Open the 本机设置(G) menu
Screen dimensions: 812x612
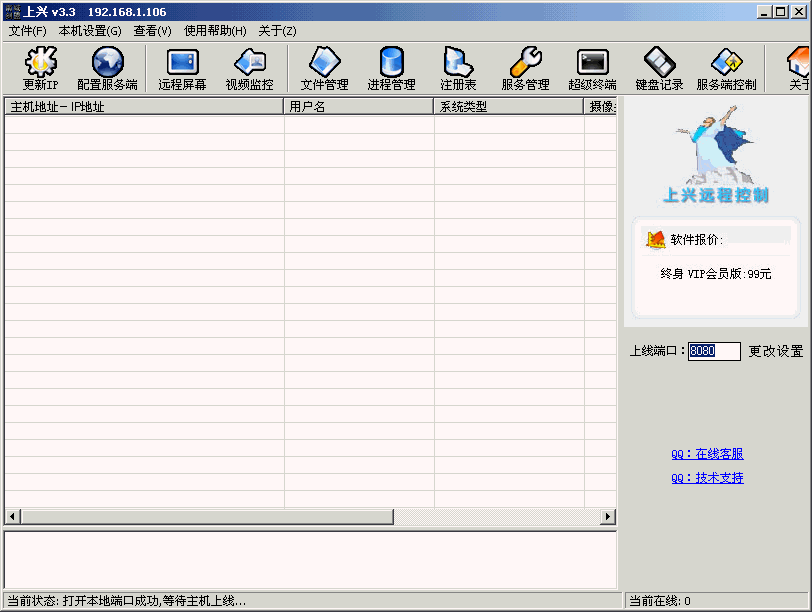click(90, 31)
